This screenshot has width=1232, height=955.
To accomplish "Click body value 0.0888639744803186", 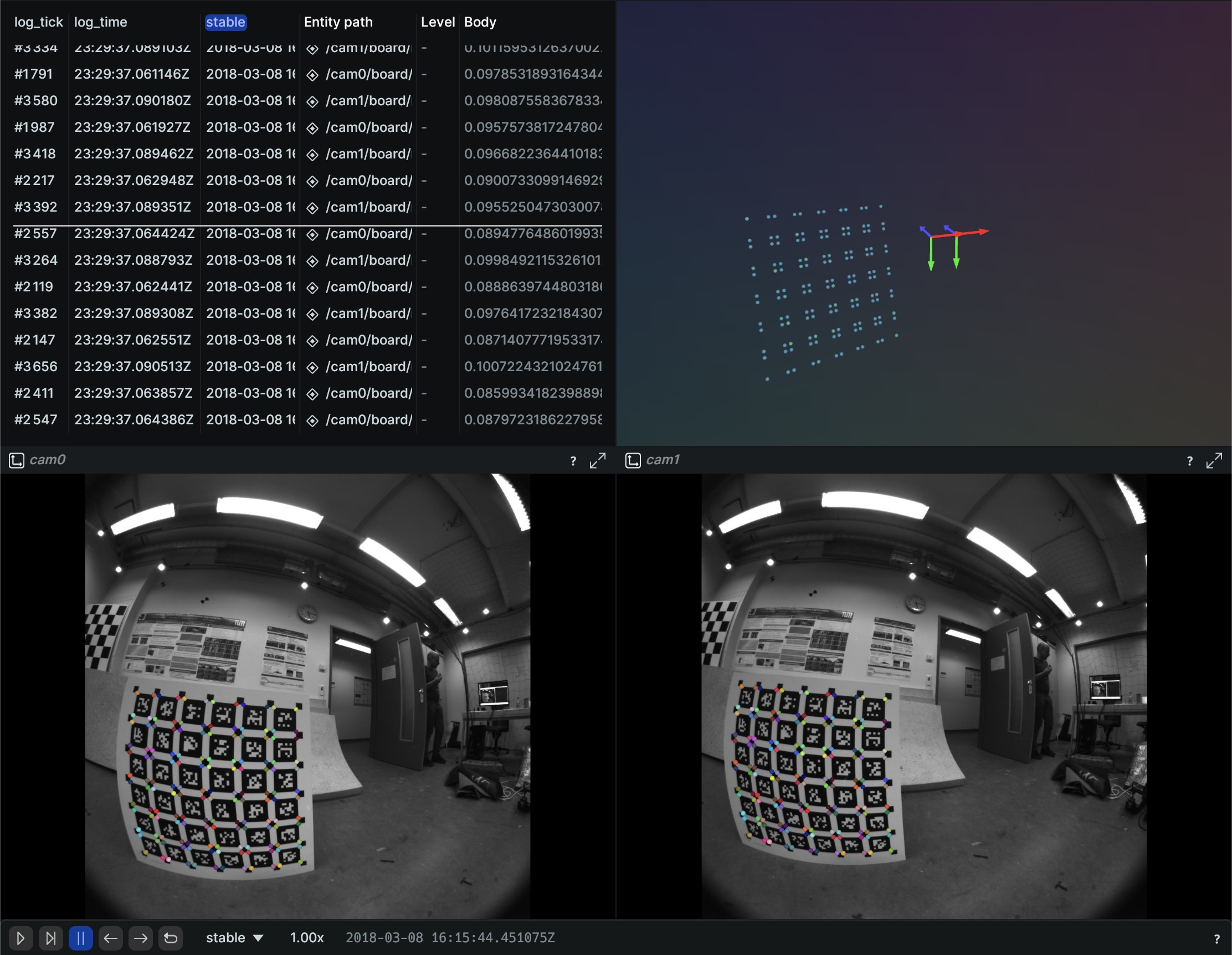I will pos(533,286).
